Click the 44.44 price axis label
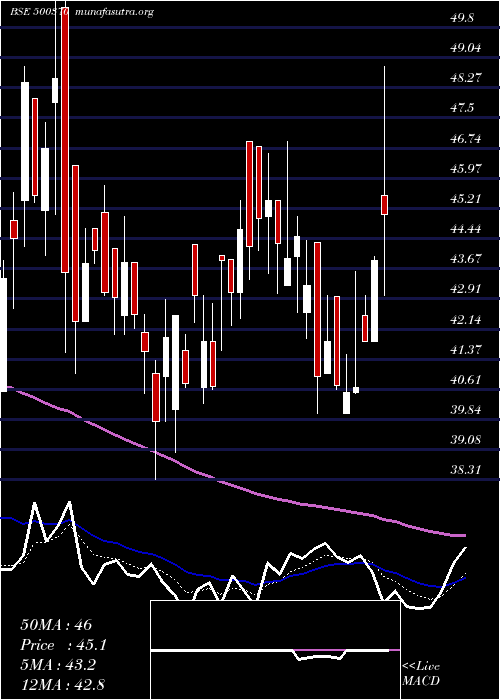The height and width of the screenshot is (700, 500). click(x=466, y=229)
